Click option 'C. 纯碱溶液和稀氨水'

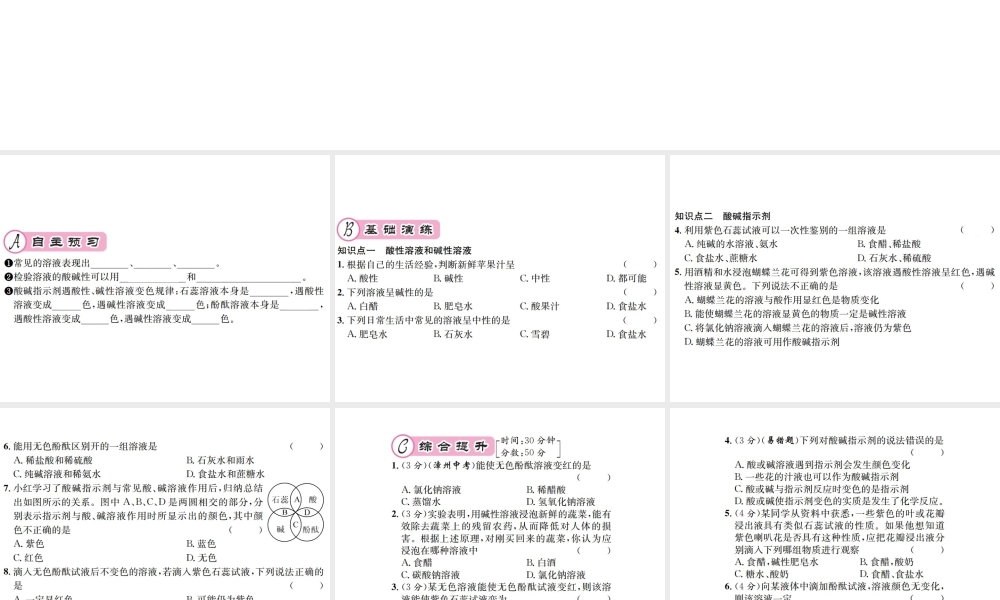[57, 474]
